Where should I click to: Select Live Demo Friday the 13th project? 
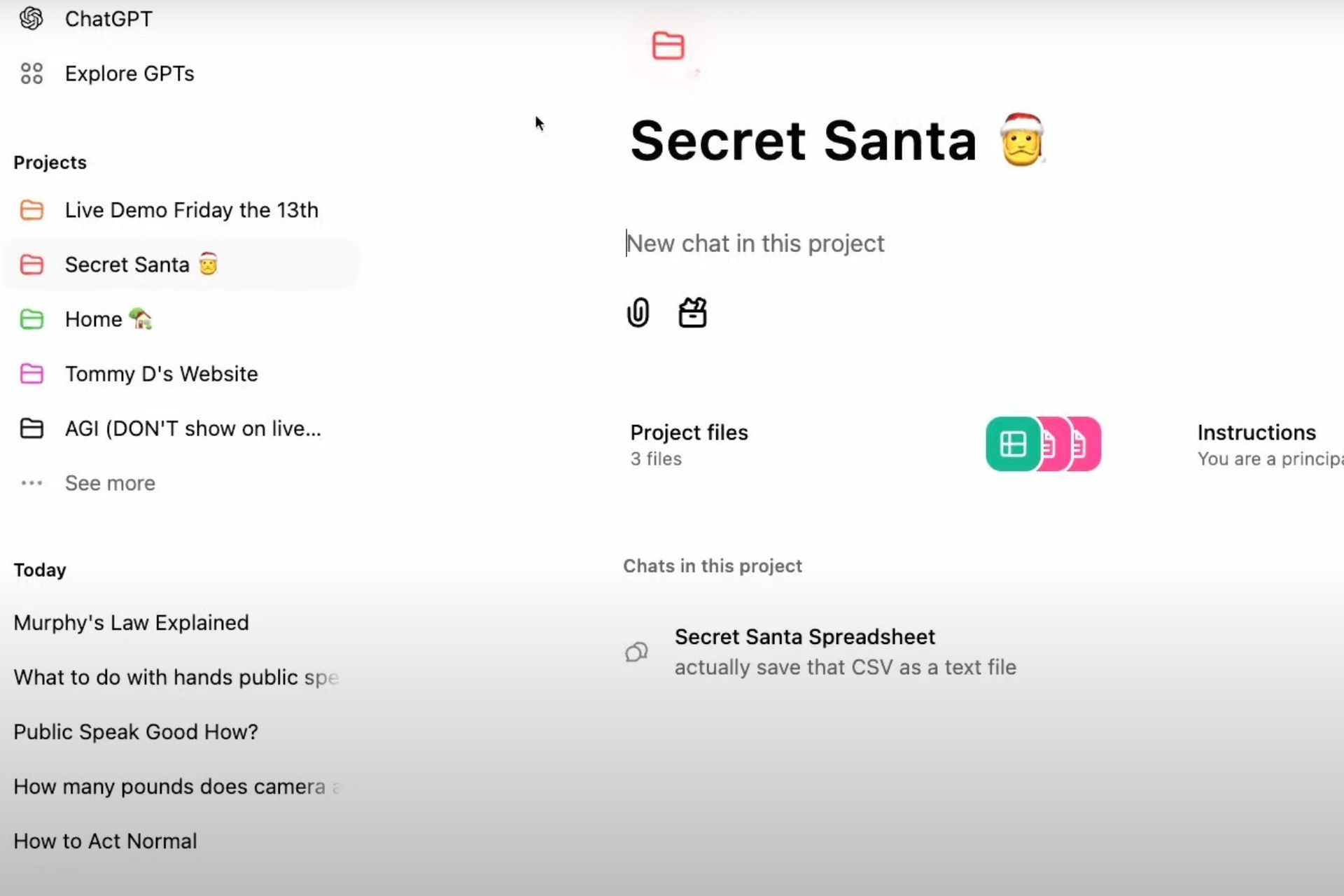(x=191, y=210)
